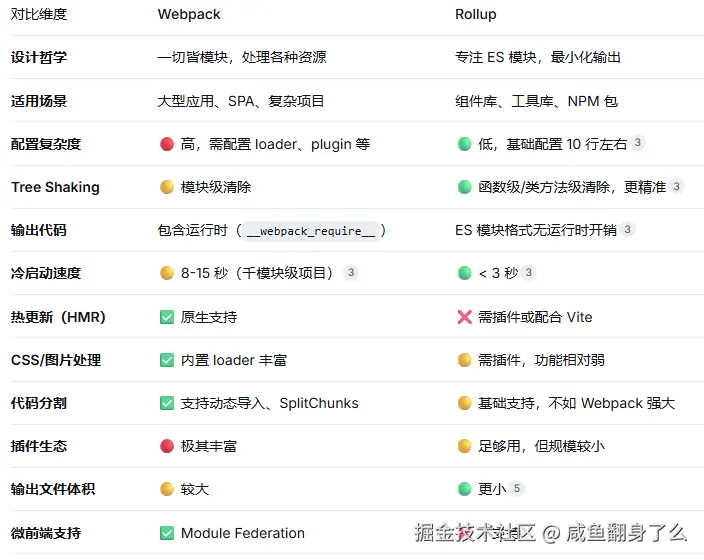Screen dimensions: 704x560
Task: Click text 内置 loader 丰富
Action: 233,360
